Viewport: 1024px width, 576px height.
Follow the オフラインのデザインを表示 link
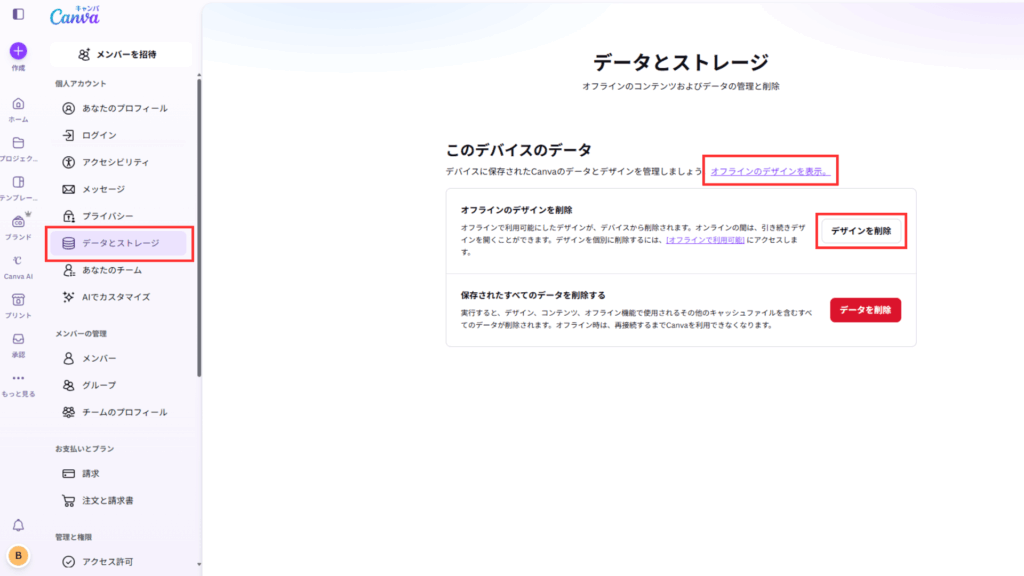coord(770,172)
